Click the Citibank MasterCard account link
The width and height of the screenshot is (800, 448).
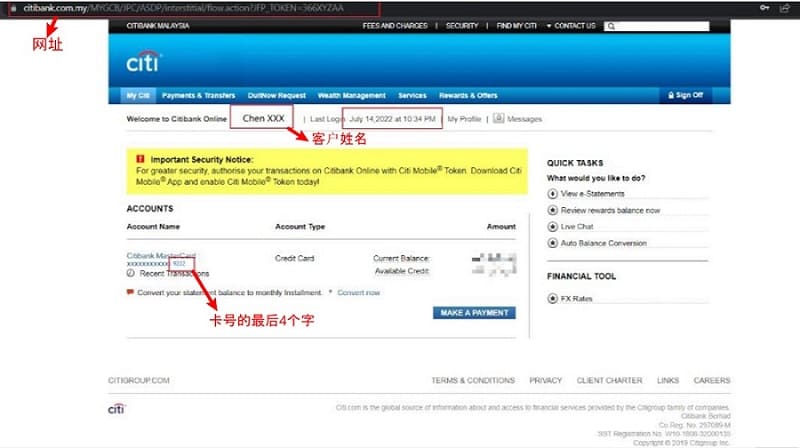(x=161, y=256)
